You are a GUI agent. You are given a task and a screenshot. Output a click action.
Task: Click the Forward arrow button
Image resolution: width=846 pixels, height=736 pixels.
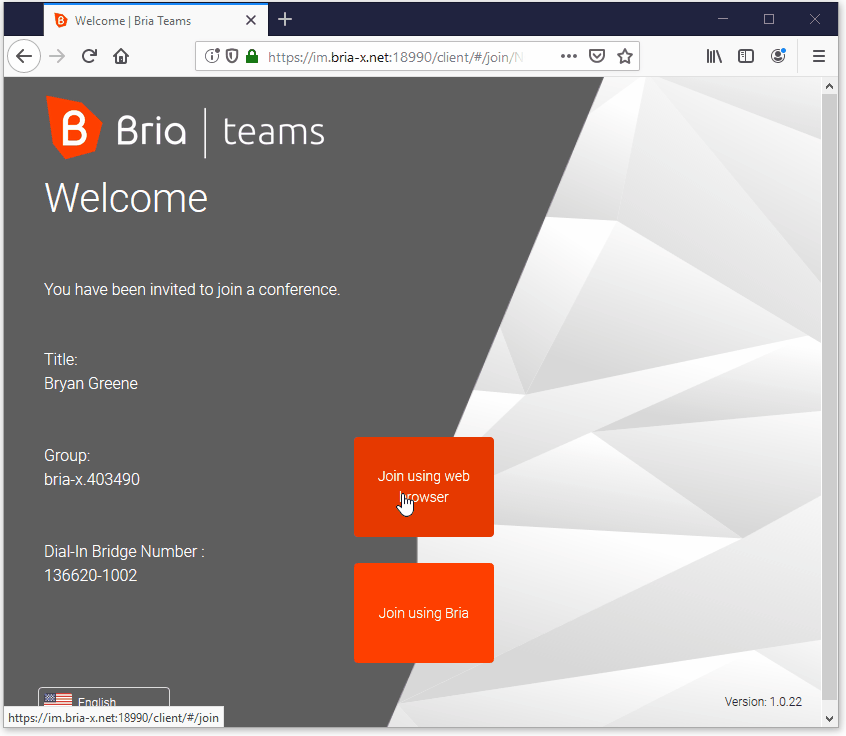coord(57,56)
